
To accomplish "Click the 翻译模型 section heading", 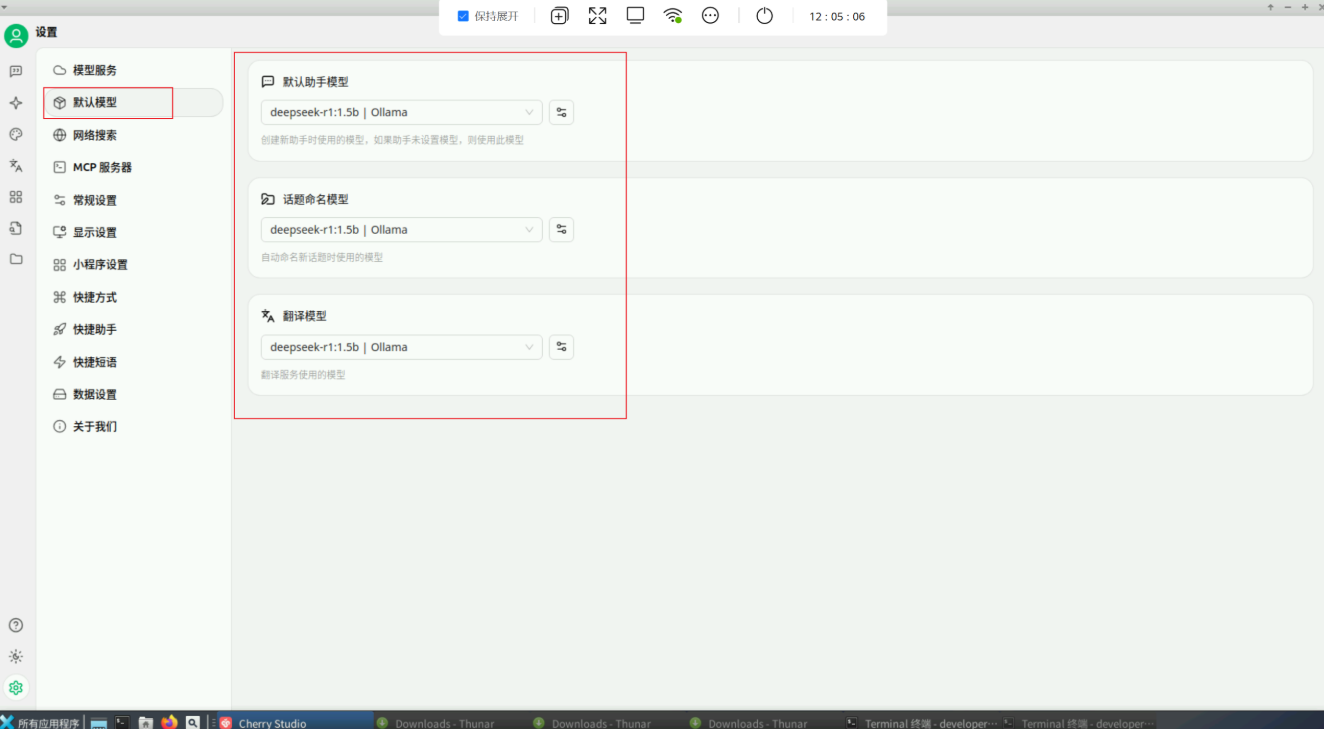I will point(305,316).
